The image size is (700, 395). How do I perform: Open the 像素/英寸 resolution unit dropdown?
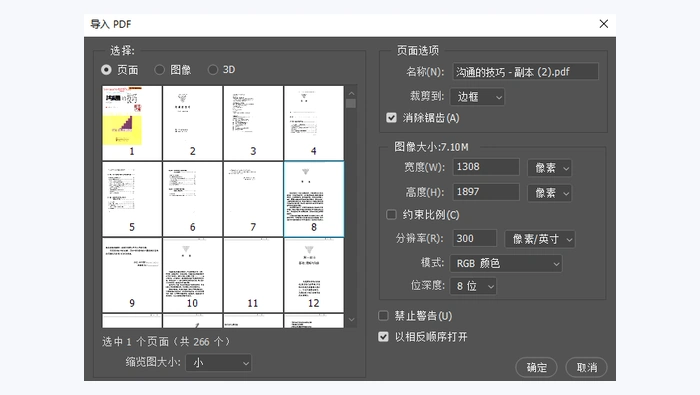click(x=540, y=239)
